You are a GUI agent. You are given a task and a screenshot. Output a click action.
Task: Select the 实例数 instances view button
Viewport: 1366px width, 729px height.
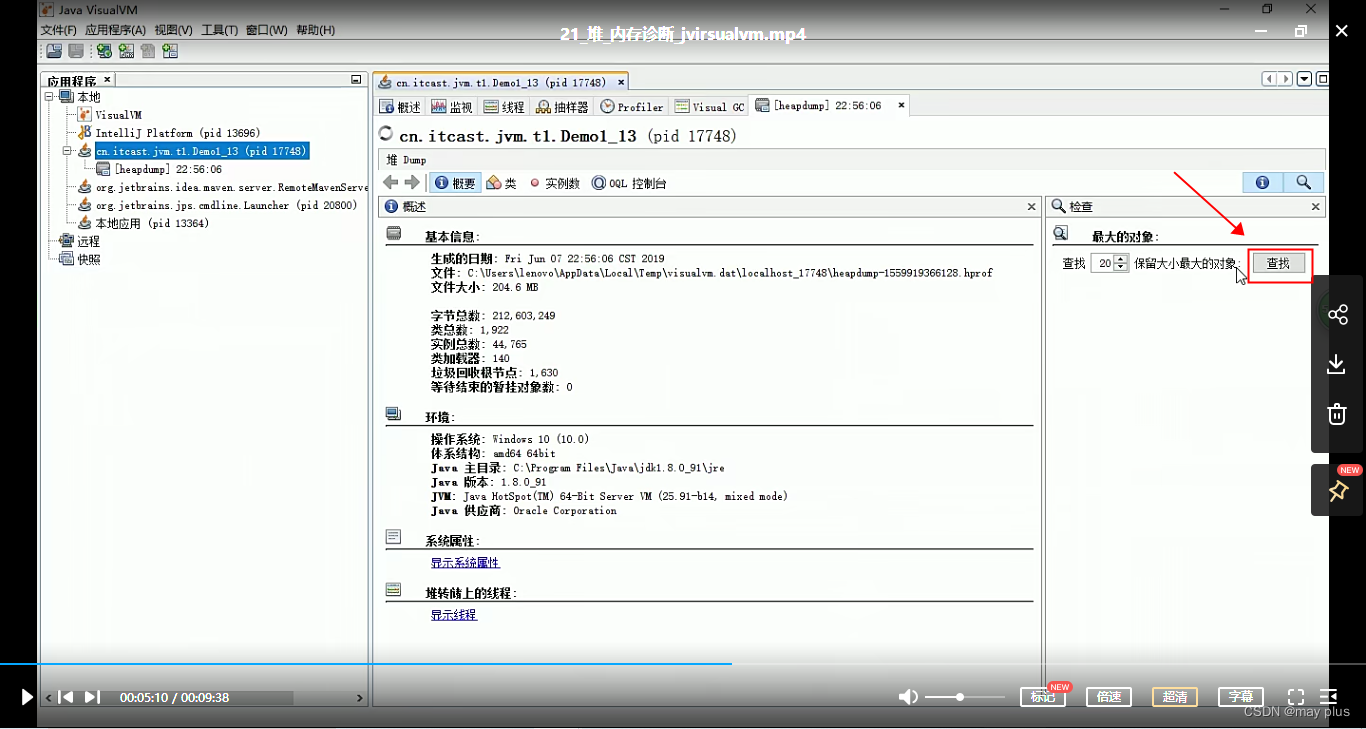tap(555, 183)
